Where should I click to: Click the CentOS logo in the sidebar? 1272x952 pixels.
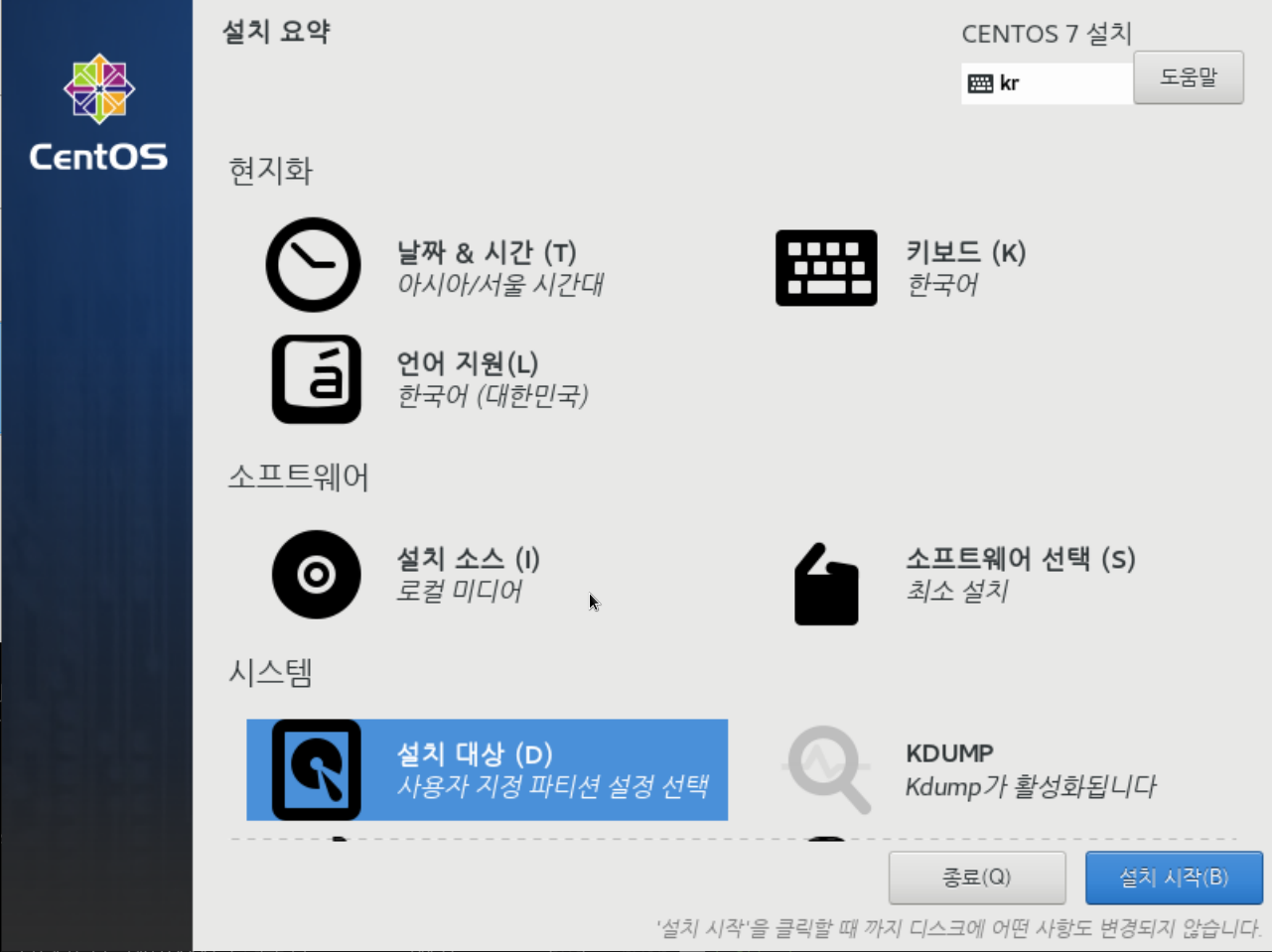coord(98,113)
